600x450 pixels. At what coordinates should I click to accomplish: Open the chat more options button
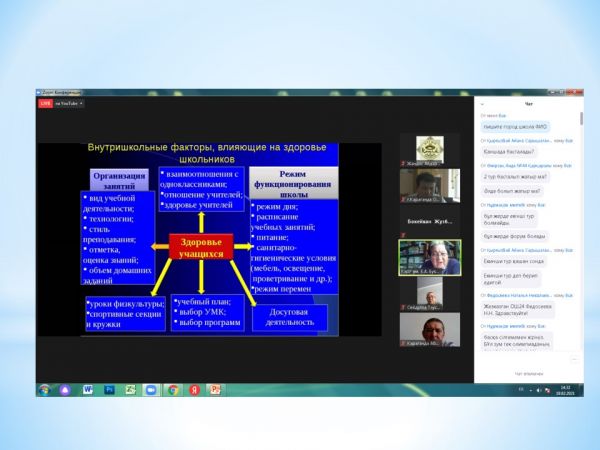(x=575, y=359)
